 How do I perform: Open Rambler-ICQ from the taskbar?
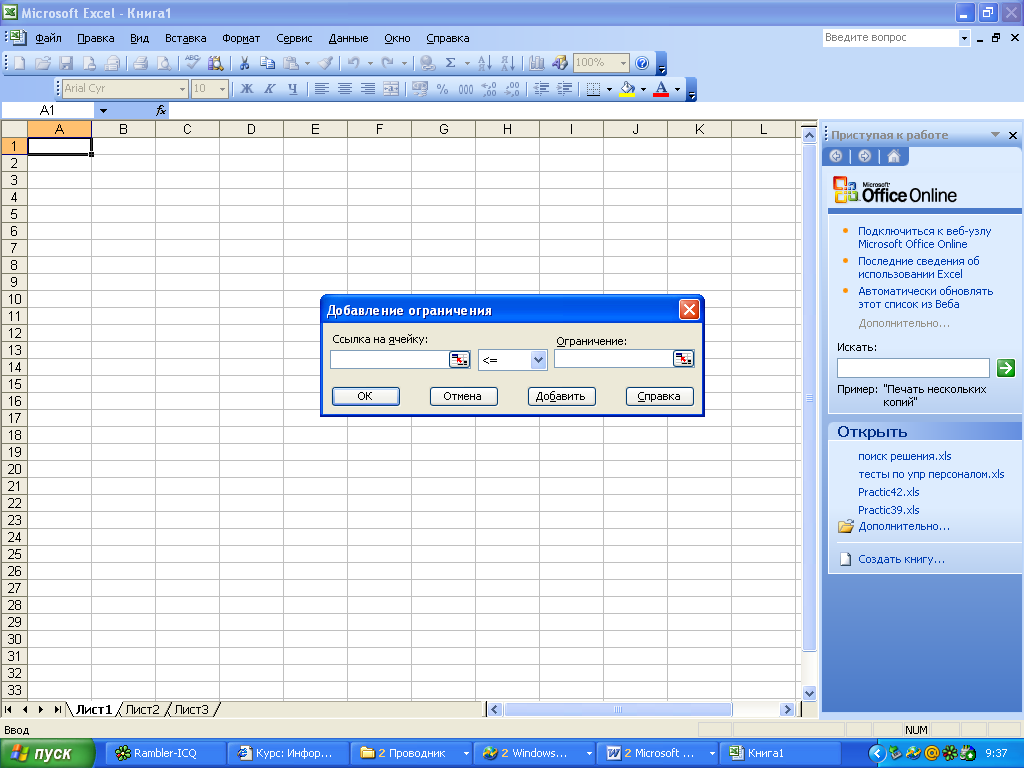(x=166, y=753)
